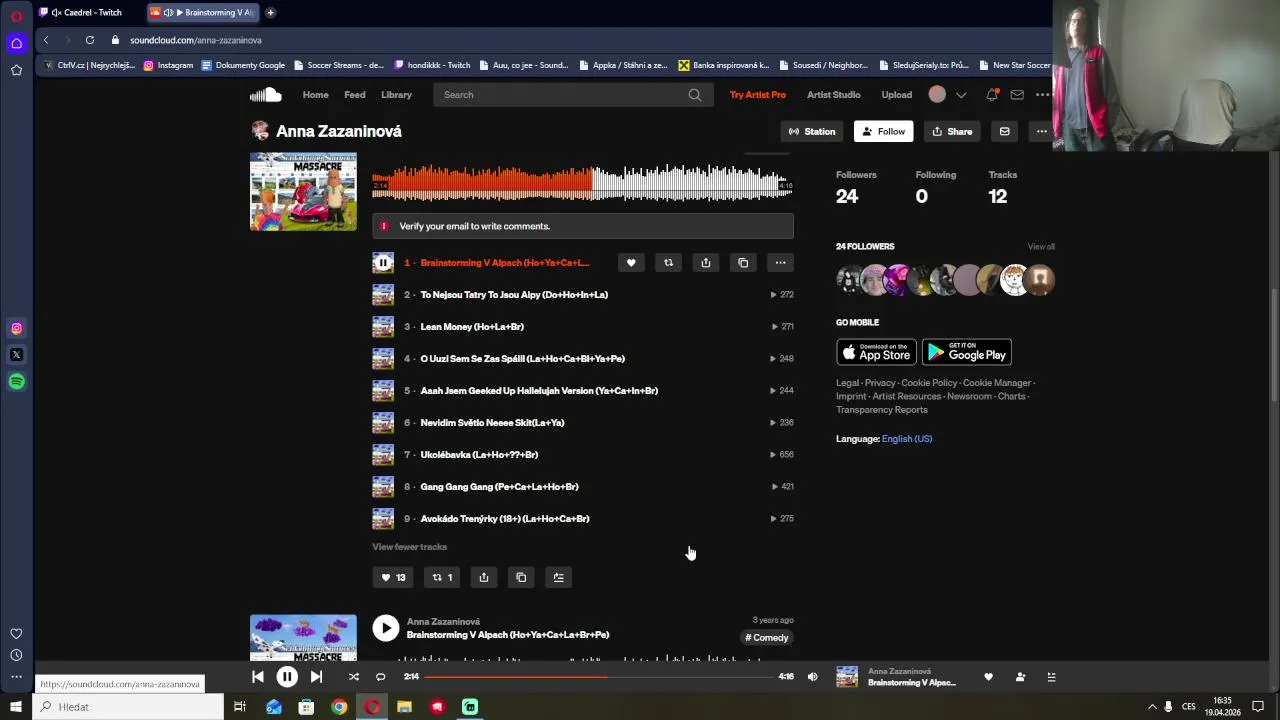Open profile more options menu
1280x720 pixels.
(x=1041, y=131)
